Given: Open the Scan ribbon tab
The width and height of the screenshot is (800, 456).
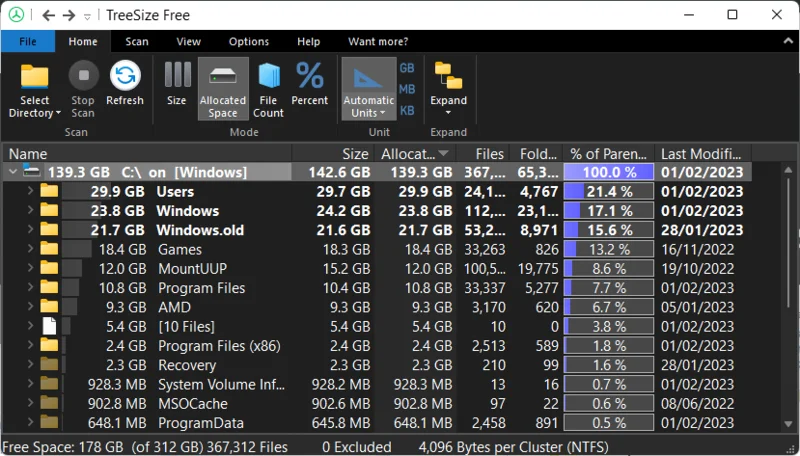Looking at the screenshot, I should coord(137,42).
